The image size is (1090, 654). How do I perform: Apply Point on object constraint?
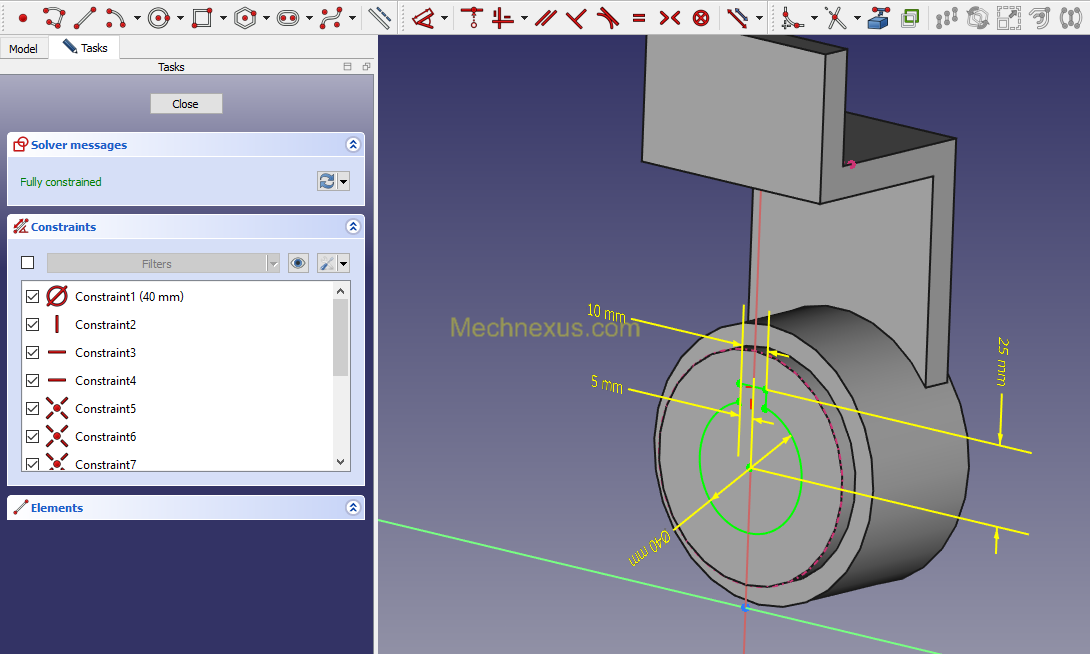coord(473,18)
